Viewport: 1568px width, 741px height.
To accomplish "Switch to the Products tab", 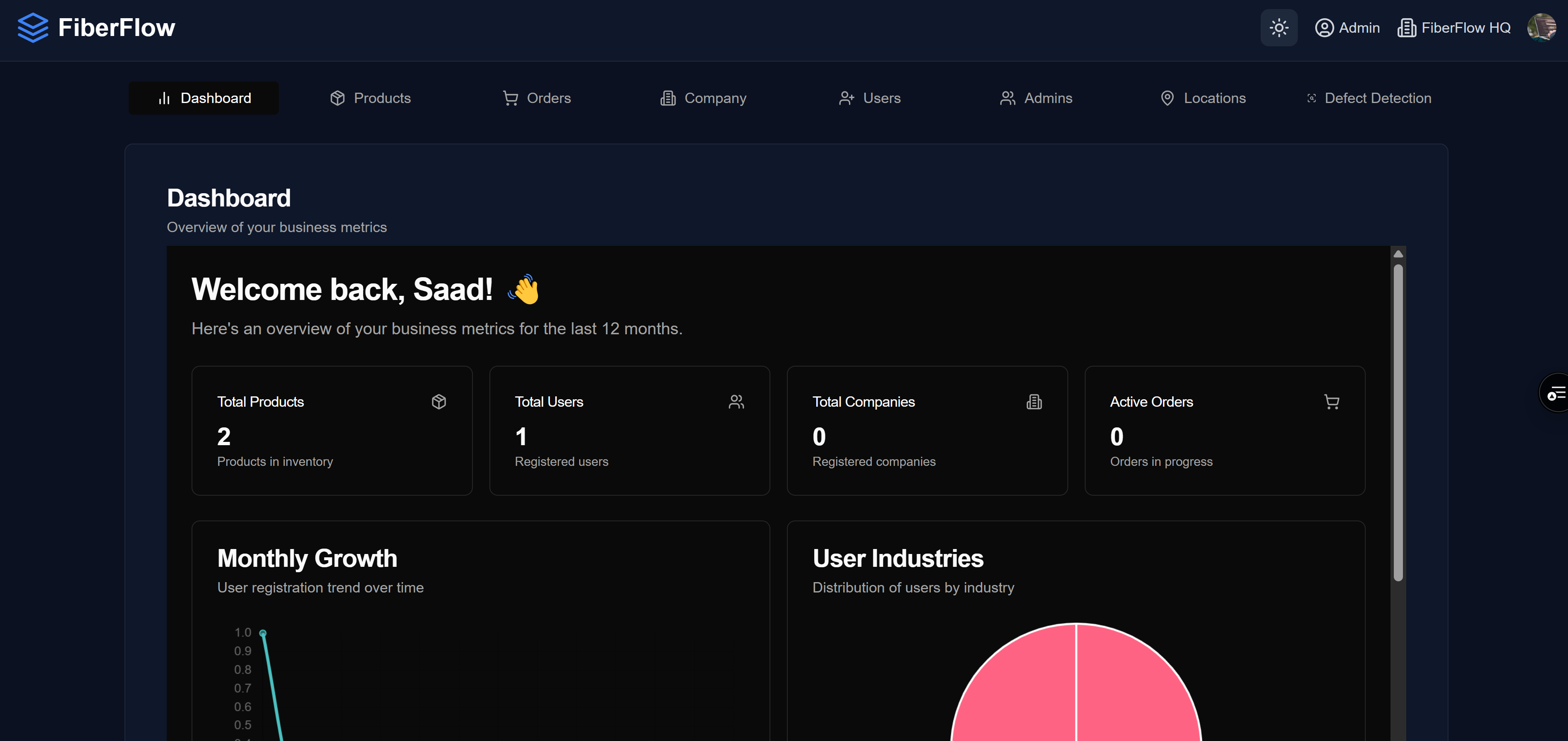I will [370, 98].
